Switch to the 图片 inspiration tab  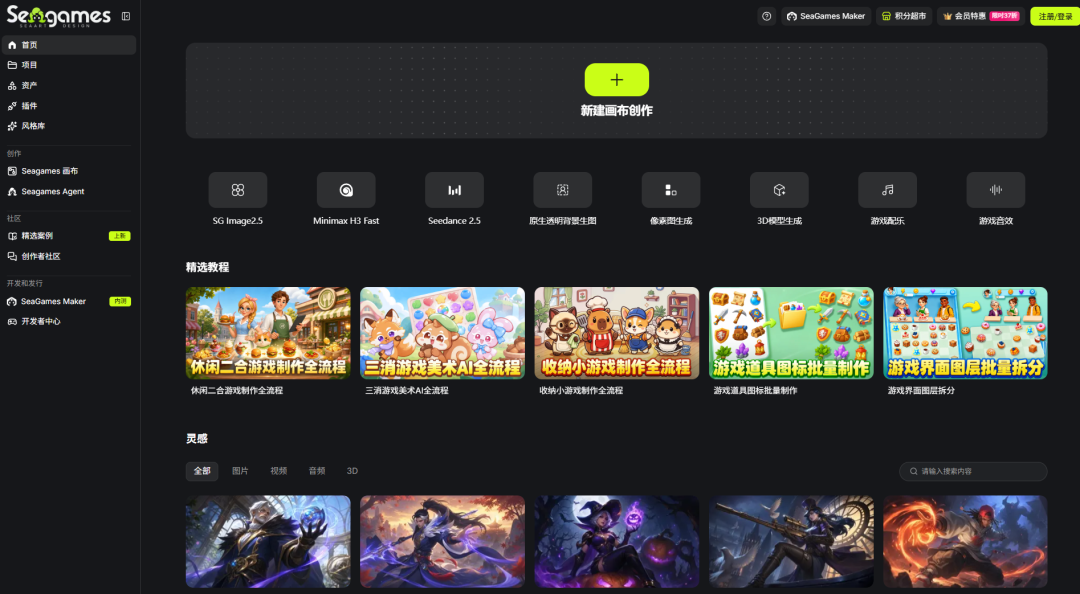point(240,471)
